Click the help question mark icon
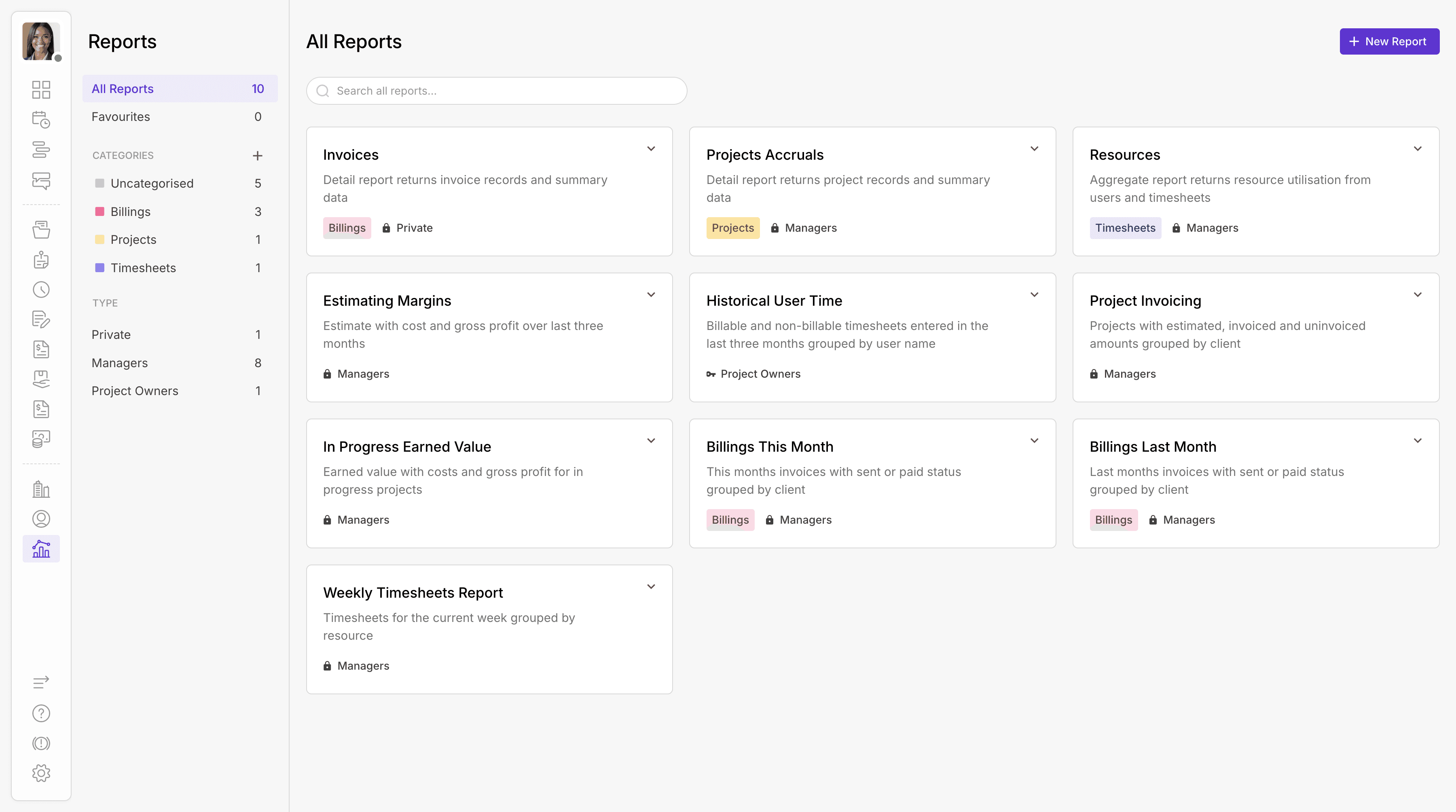 pos(41,713)
